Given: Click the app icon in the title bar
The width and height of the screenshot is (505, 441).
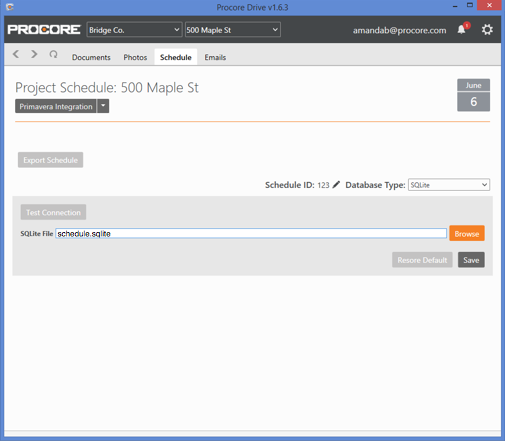Looking at the screenshot, I should coord(10,7).
